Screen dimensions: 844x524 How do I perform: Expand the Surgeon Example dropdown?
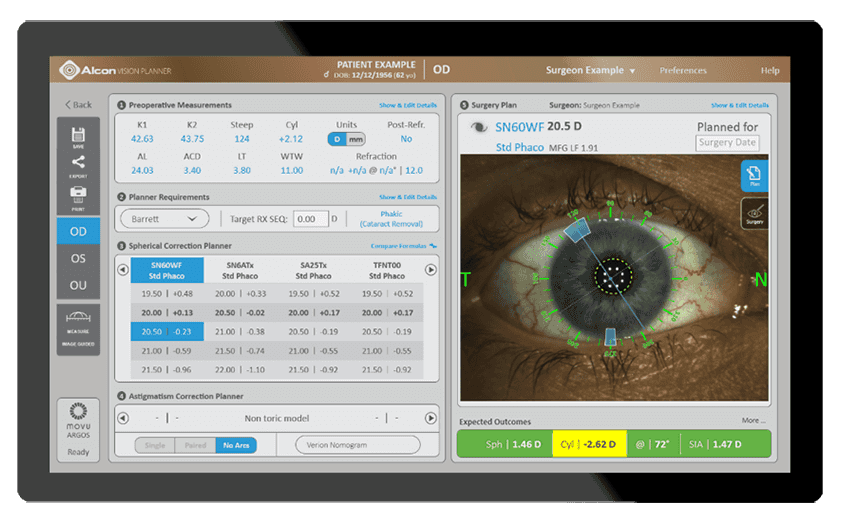tap(590, 70)
